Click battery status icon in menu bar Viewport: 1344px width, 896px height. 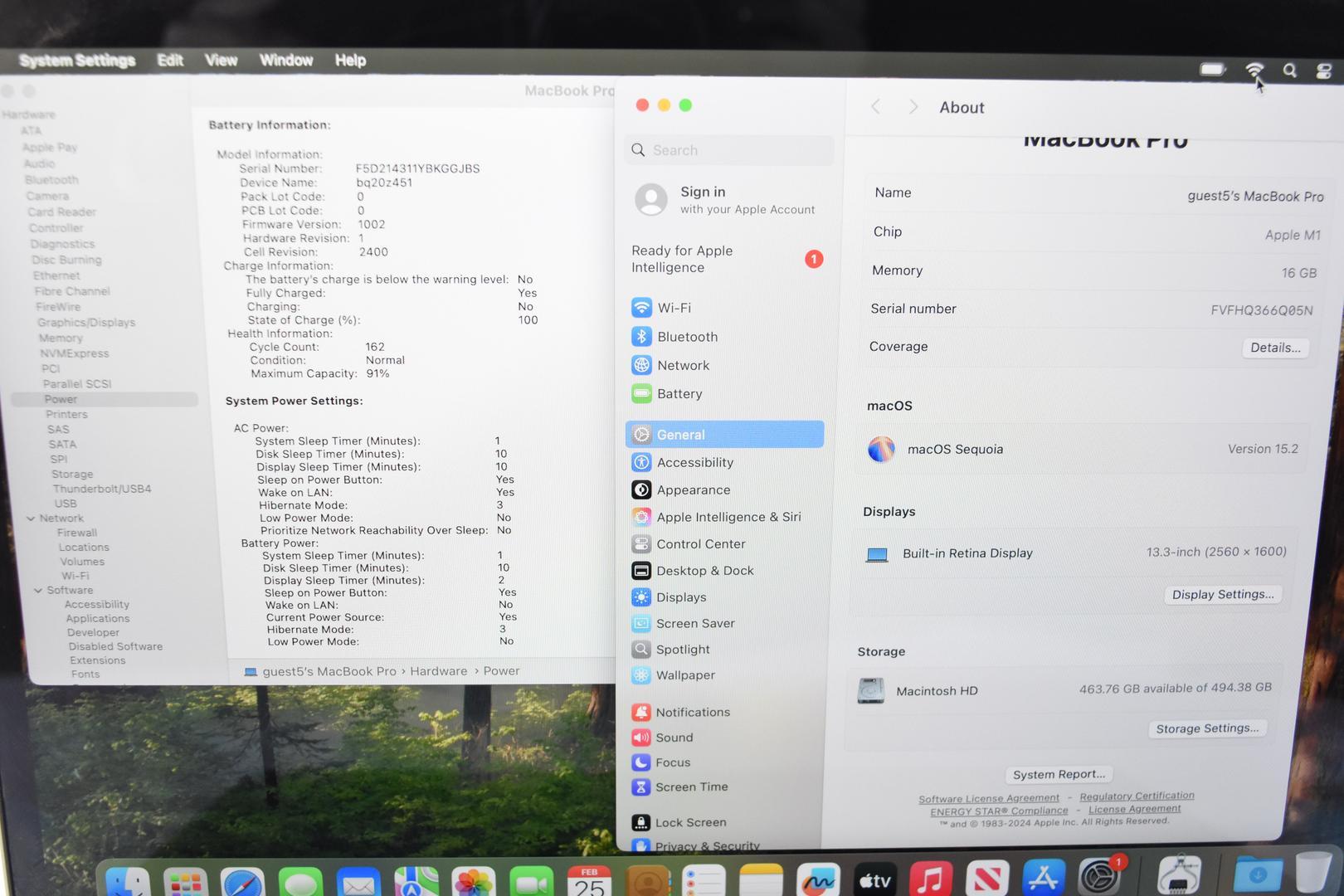tap(1213, 69)
